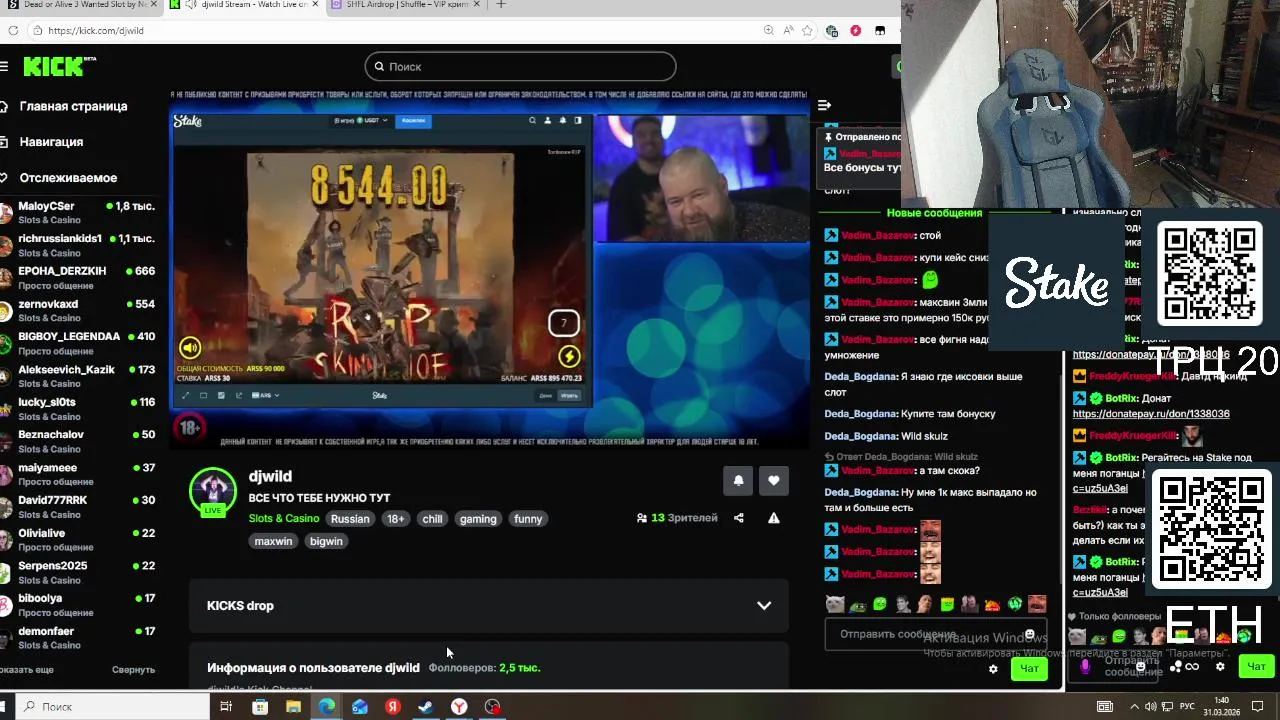
Task: Open chat settings gear in main chat
Action: coord(993,669)
